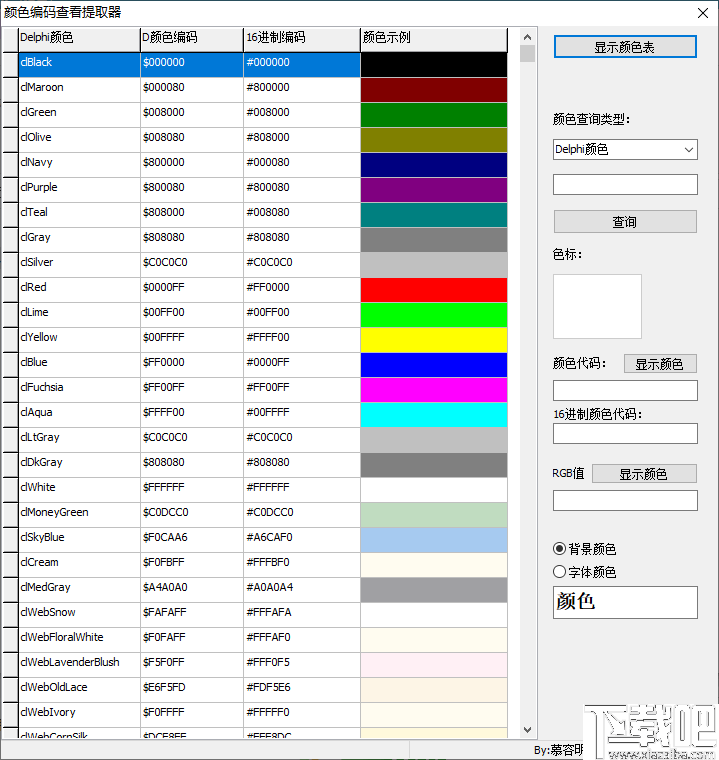Click the $008080 code cell
The height and width of the screenshot is (760, 719).
click(192, 140)
